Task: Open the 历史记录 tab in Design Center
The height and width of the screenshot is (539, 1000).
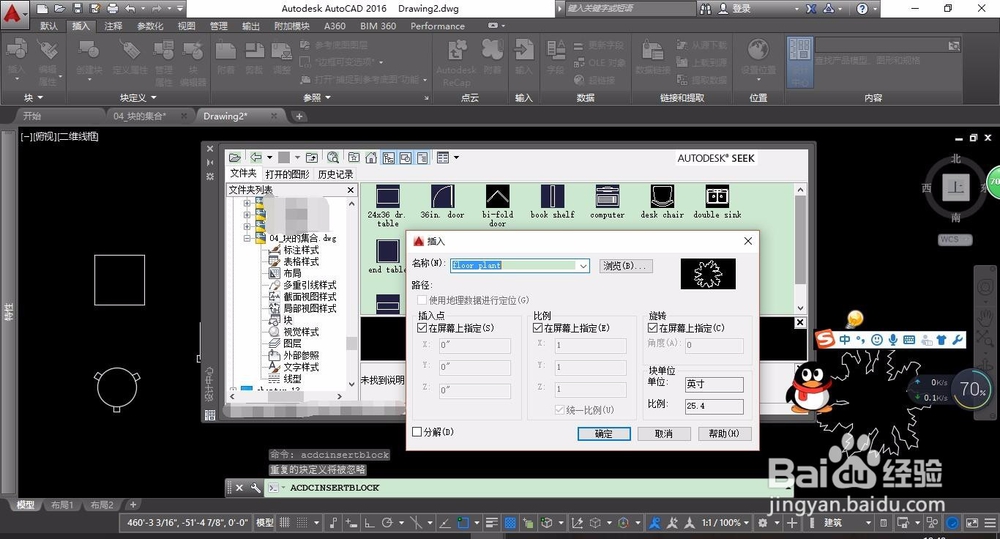Action: 335,174
